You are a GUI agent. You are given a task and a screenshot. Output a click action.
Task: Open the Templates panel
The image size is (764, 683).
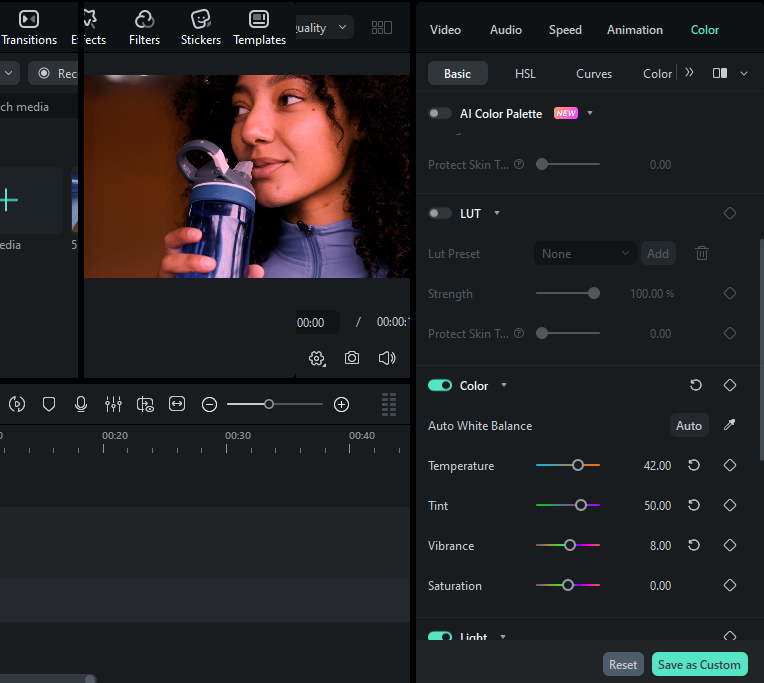click(x=259, y=28)
